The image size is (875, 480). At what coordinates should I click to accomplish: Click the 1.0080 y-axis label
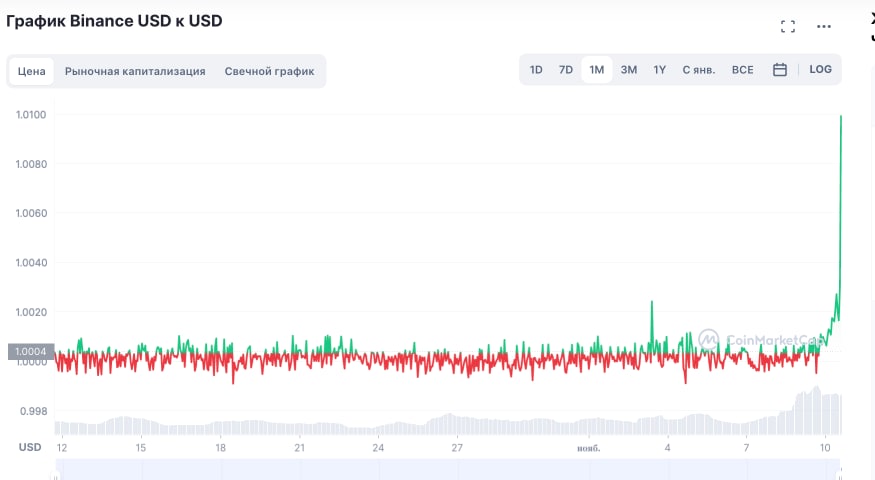point(31,164)
